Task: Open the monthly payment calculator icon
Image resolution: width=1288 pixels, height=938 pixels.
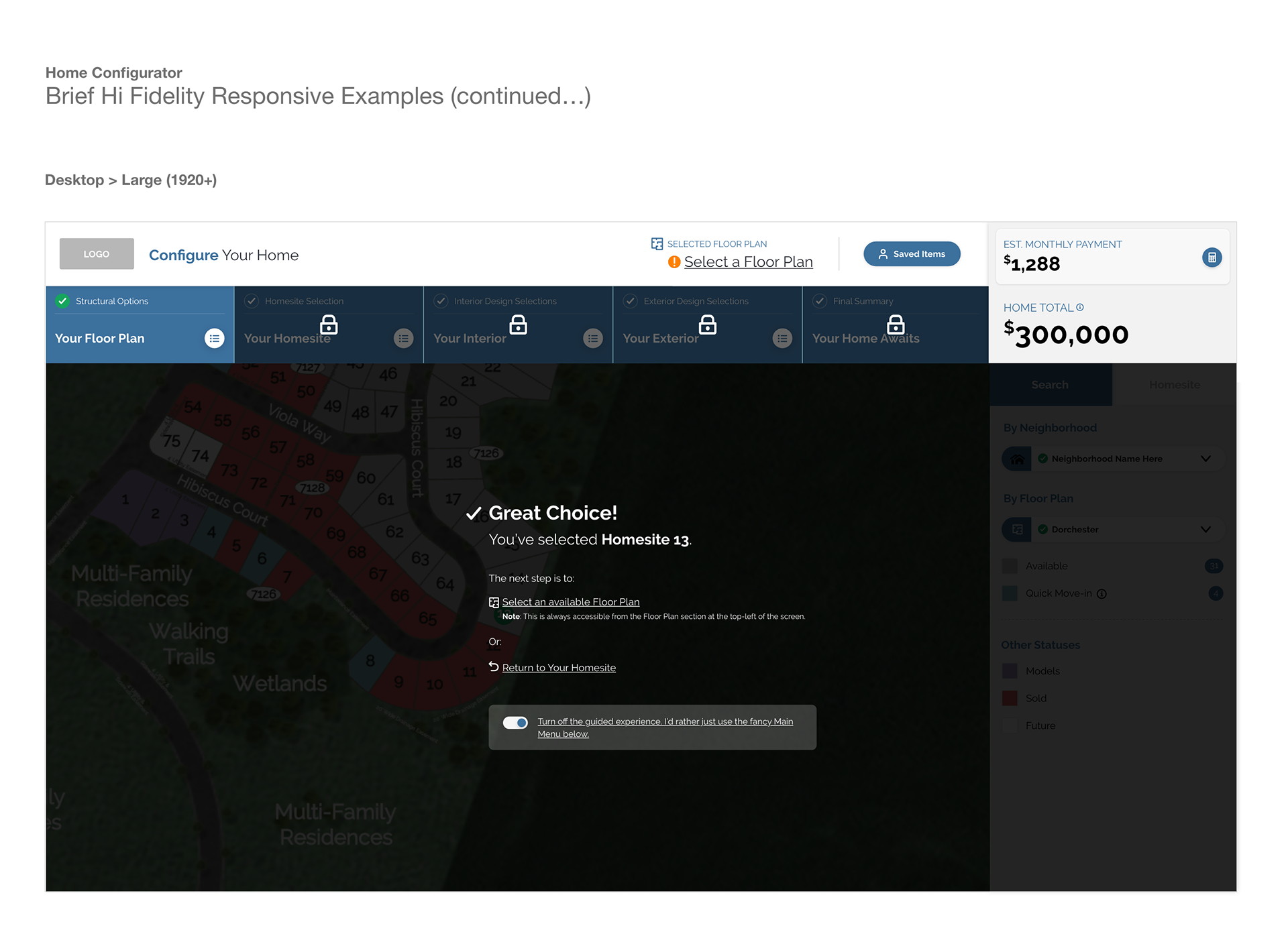Action: coord(1212,257)
